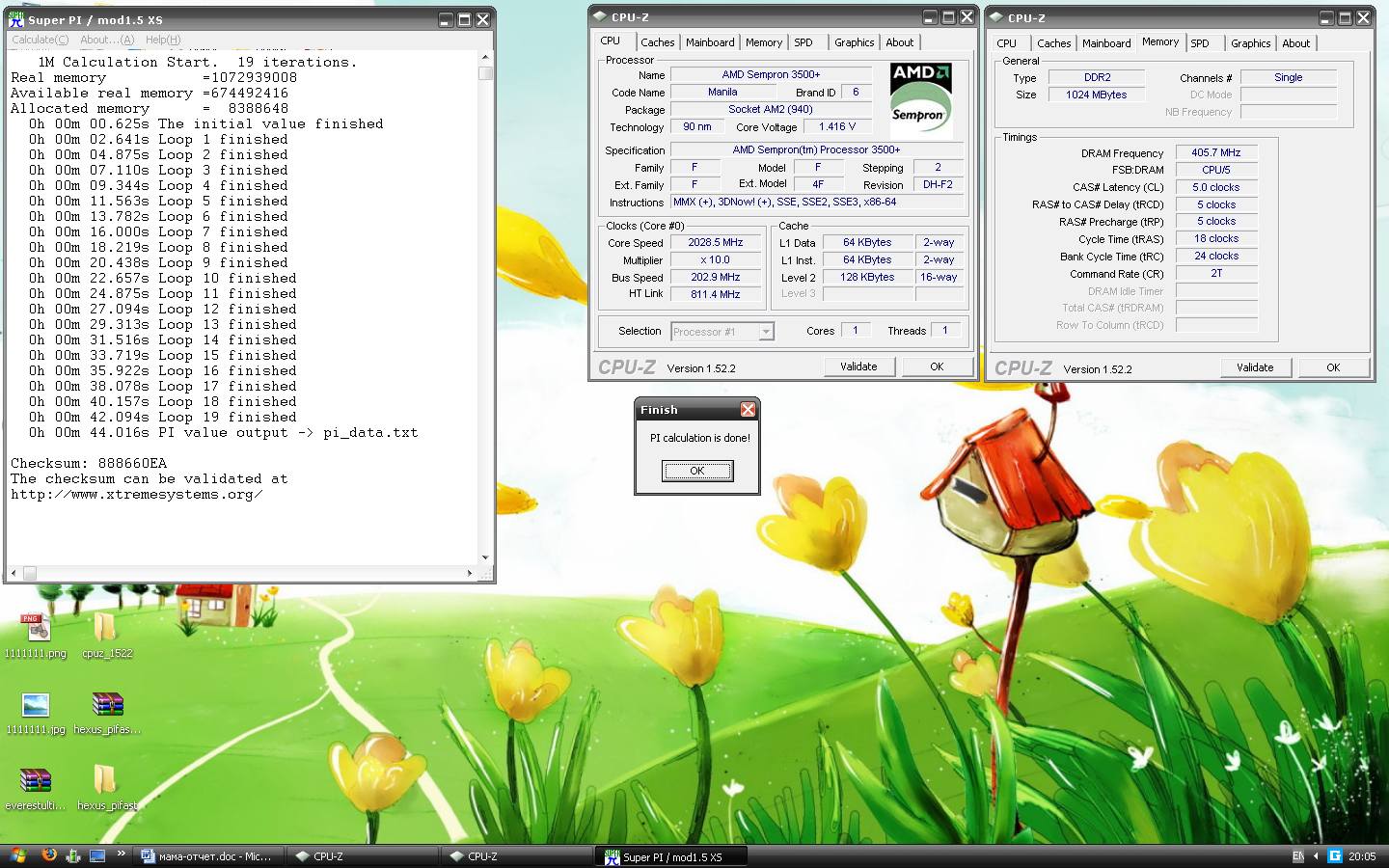Click the Super PI horizontal scrollbar right arrow

(x=470, y=573)
